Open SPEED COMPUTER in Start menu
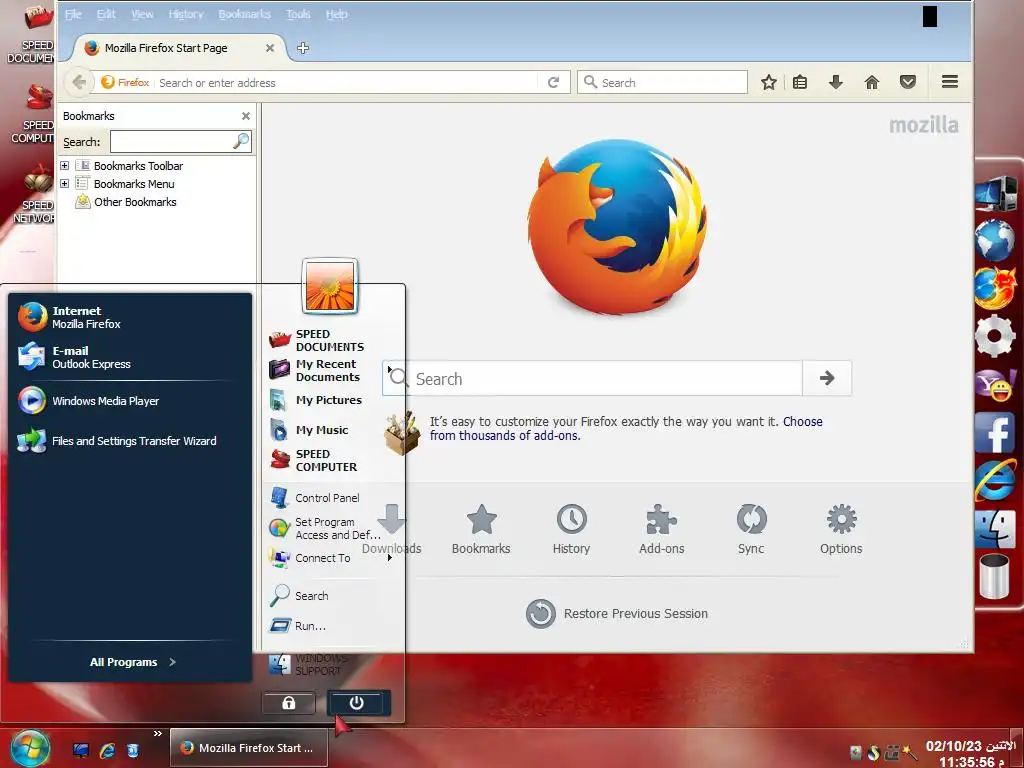 click(331, 460)
